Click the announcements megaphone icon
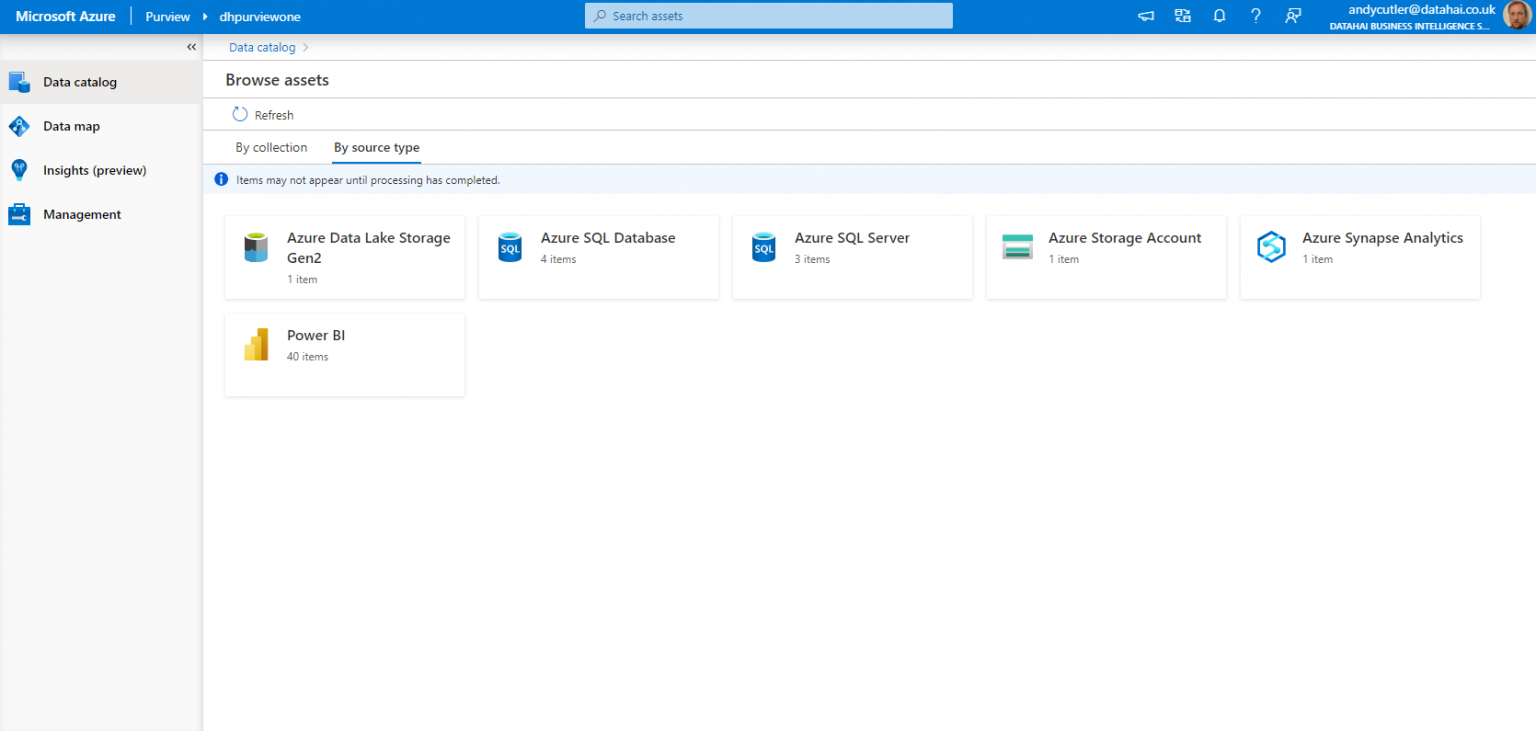 click(x=1145, y=15)
